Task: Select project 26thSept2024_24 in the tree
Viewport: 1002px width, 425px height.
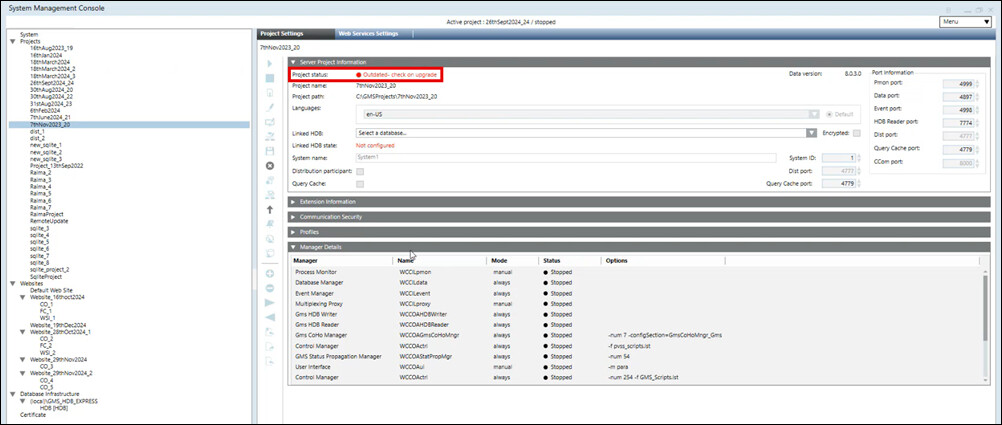Action: [51, 83]
